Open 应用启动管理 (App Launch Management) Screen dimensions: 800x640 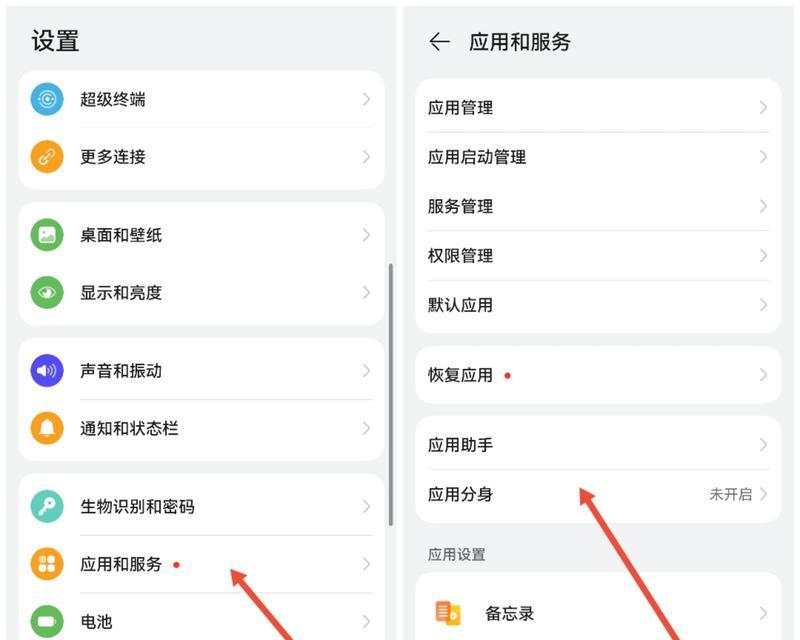477,157
